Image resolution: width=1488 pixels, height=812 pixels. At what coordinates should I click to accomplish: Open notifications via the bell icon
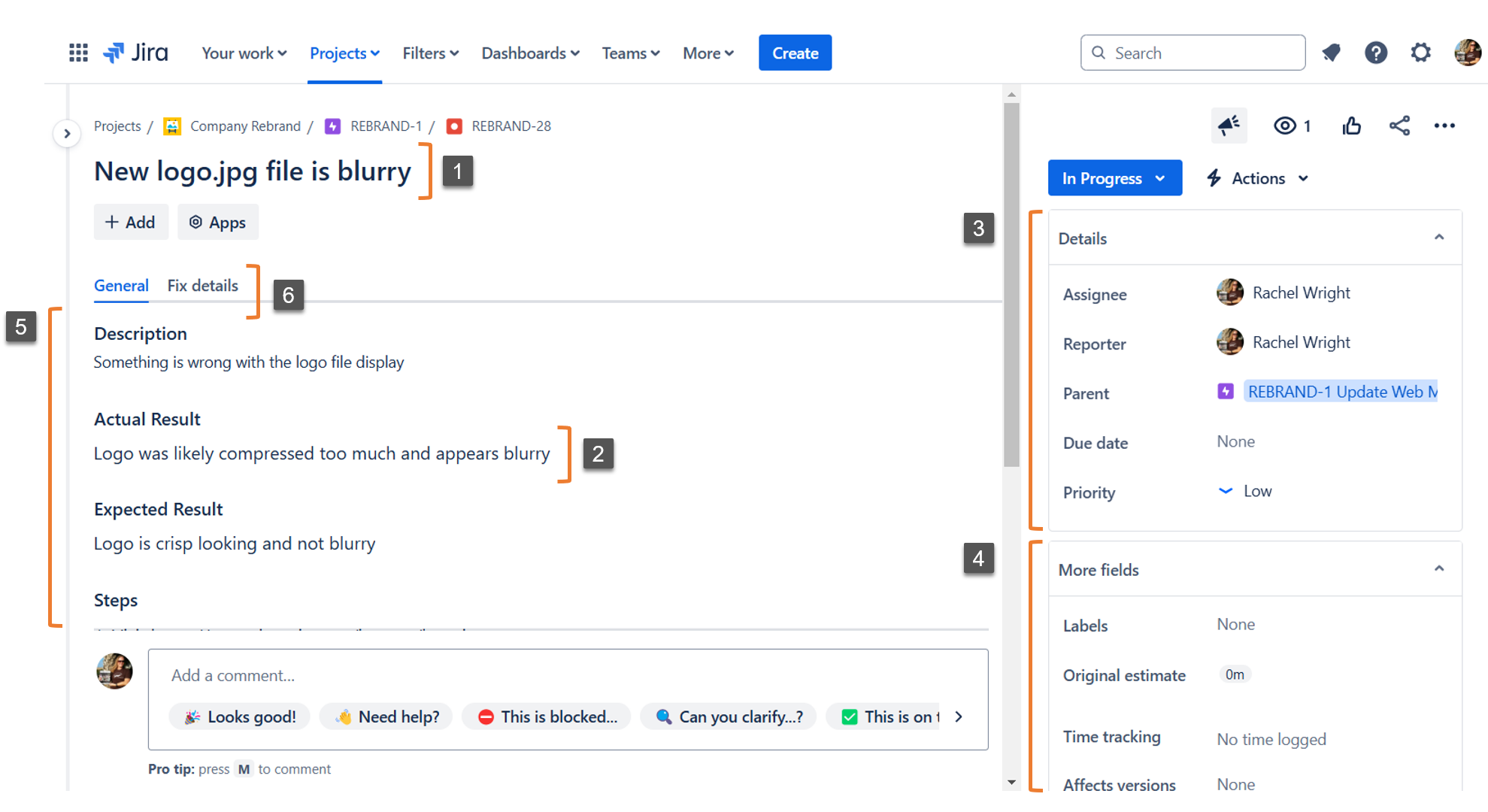[1331, 53]
